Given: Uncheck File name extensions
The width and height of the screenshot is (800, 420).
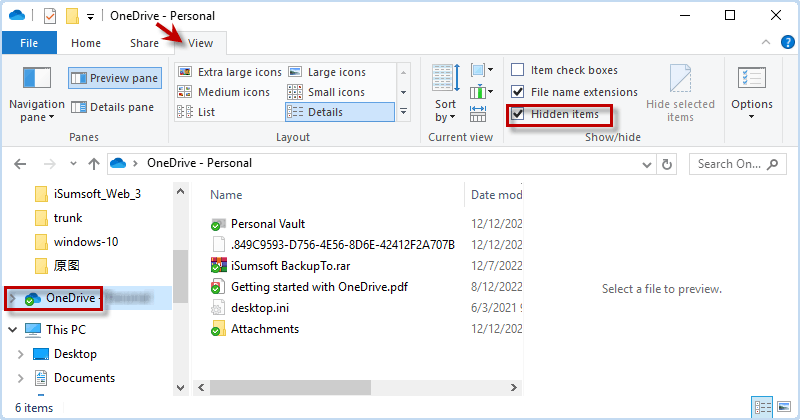Looking at the screenshot, I should click(x=517, y=91).
